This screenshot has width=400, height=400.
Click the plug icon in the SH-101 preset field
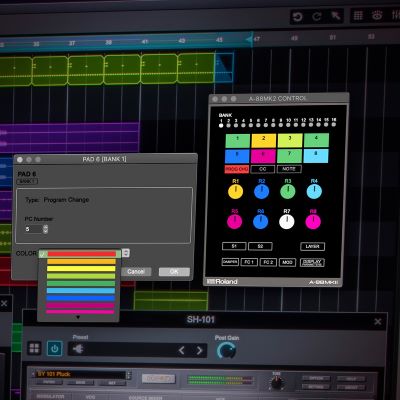pyautogui.click(x=78, y=349)
